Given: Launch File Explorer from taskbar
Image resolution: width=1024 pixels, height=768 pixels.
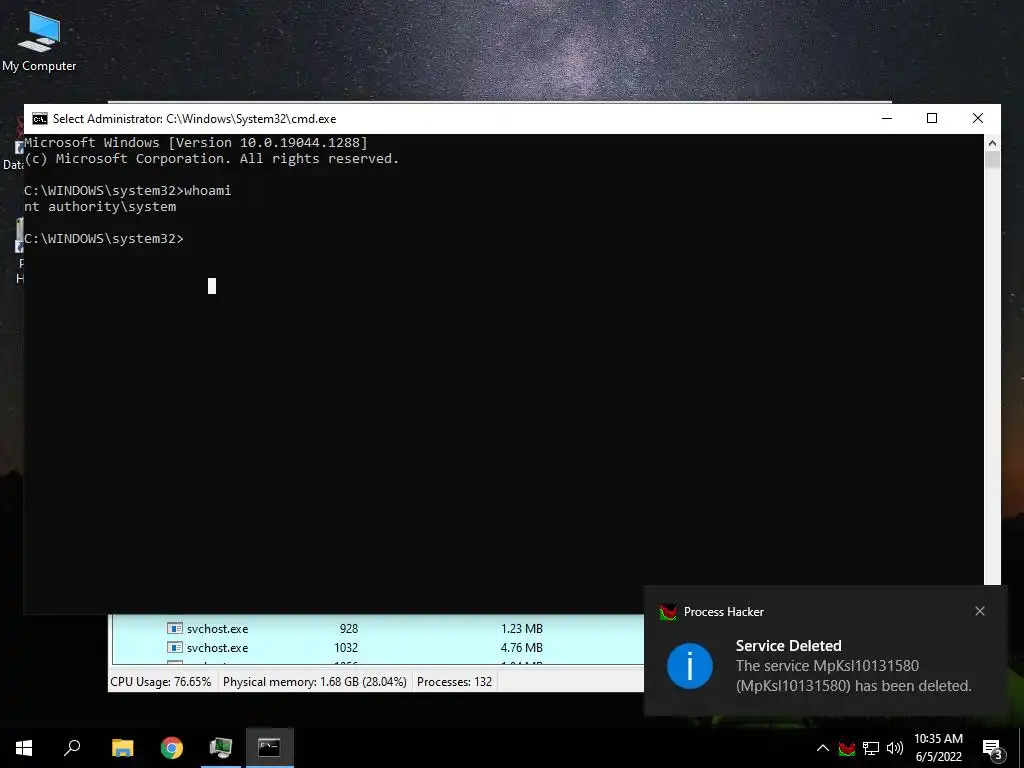Looking at the screenshot, I should pos(122,748).
